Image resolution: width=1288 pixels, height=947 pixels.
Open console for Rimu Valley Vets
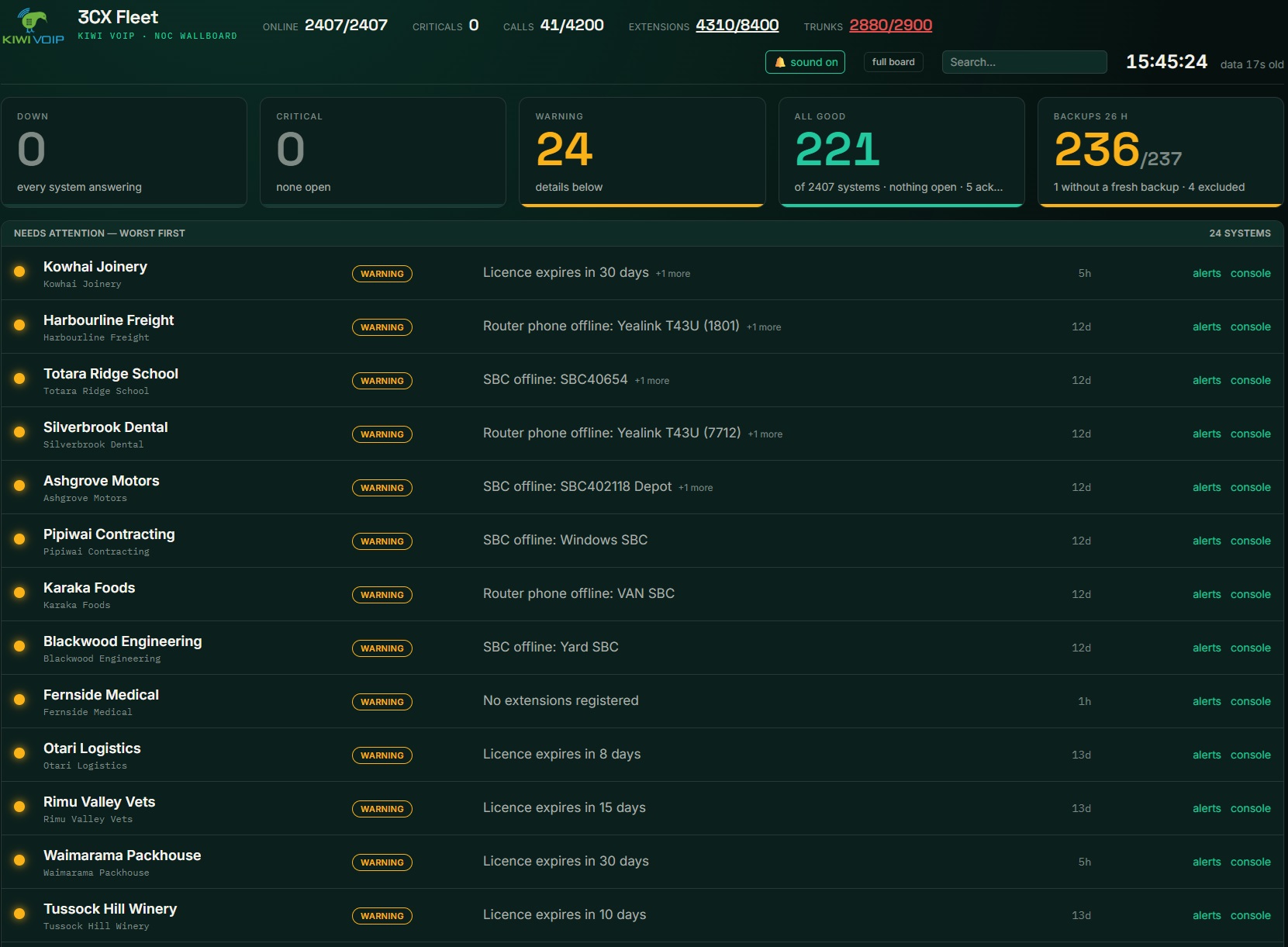point(1251,808)
